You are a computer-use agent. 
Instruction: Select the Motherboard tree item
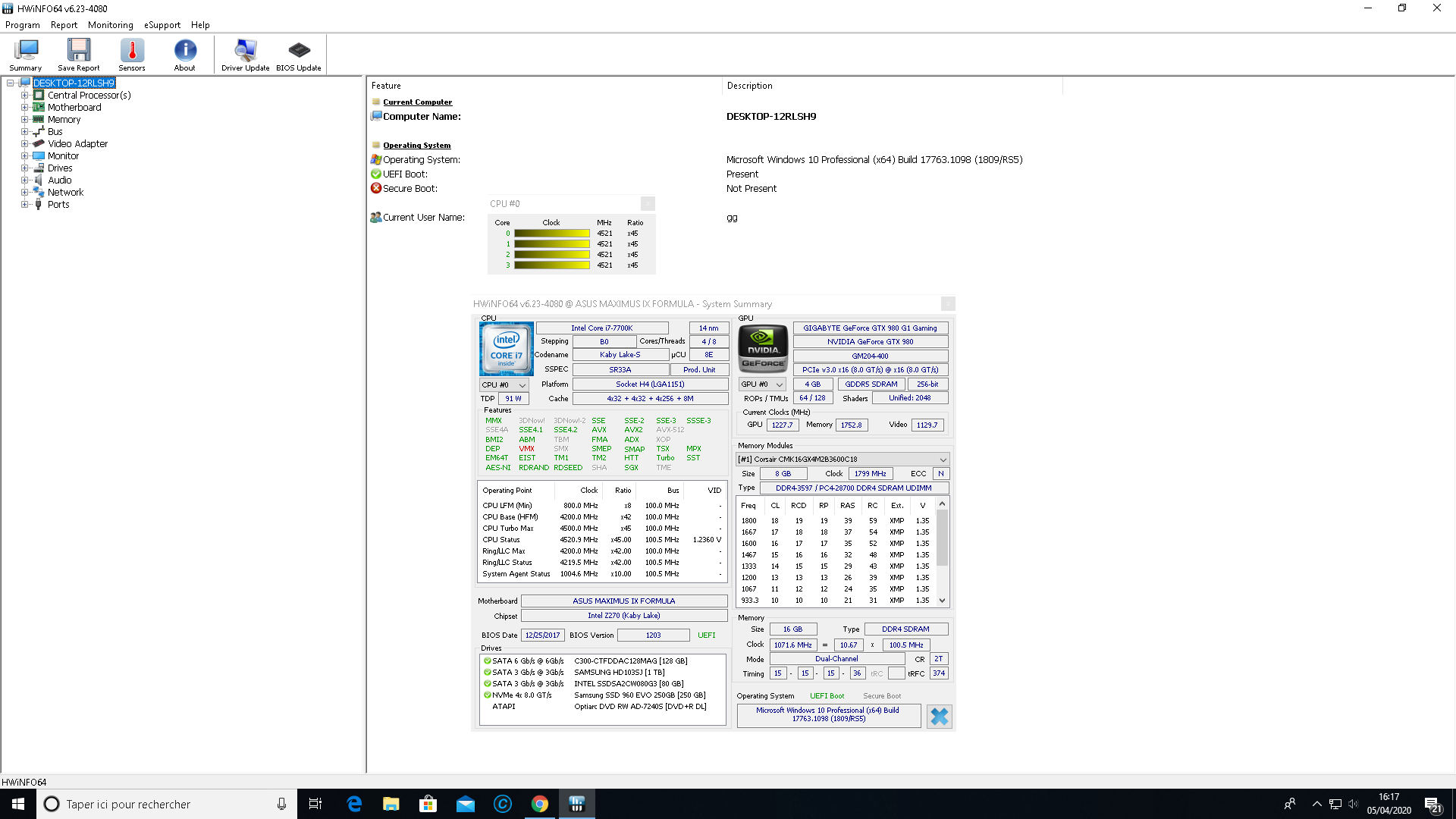click(74, 108)
